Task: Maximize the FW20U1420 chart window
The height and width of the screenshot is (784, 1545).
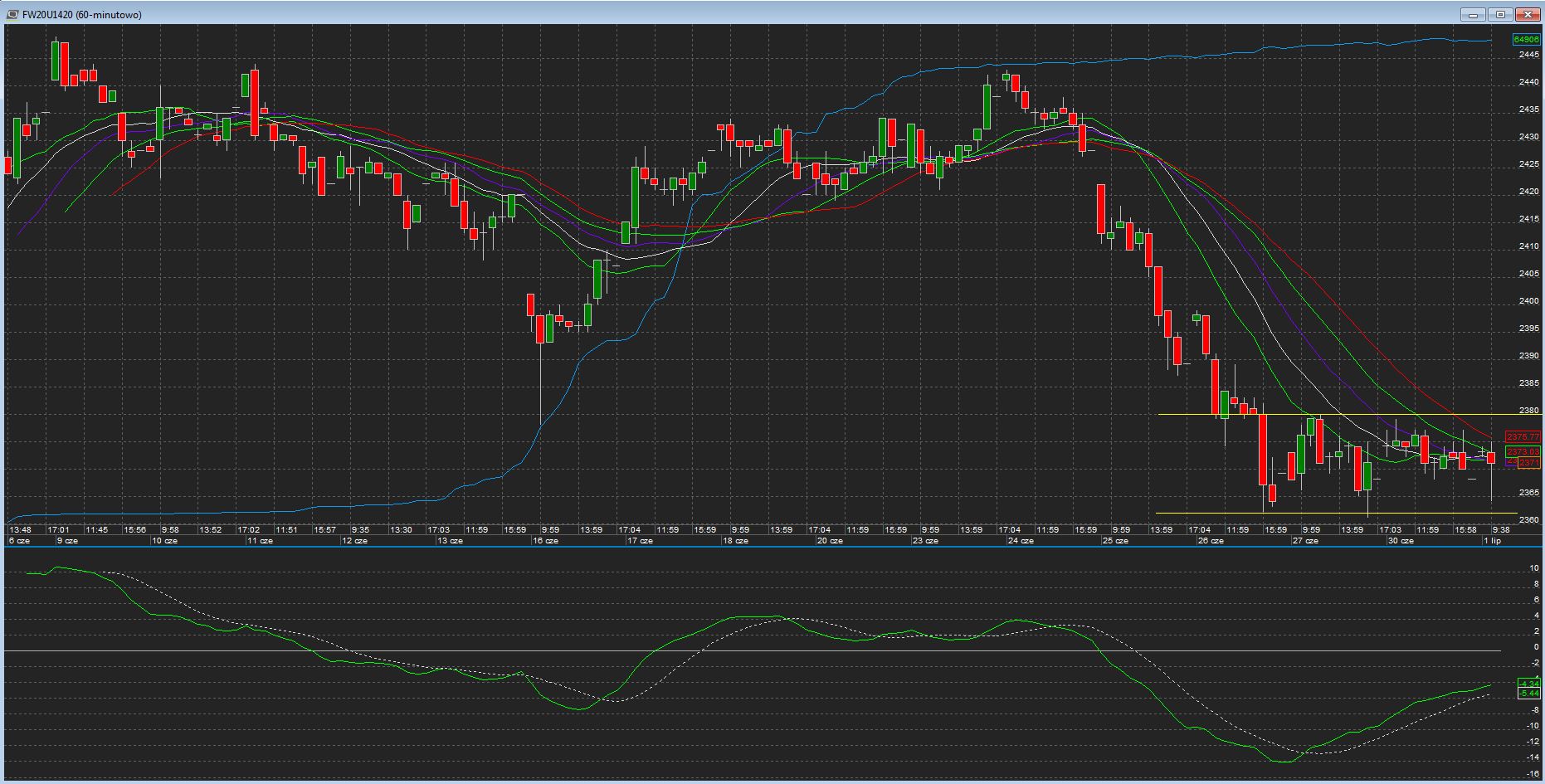Action: (1500, 14)
